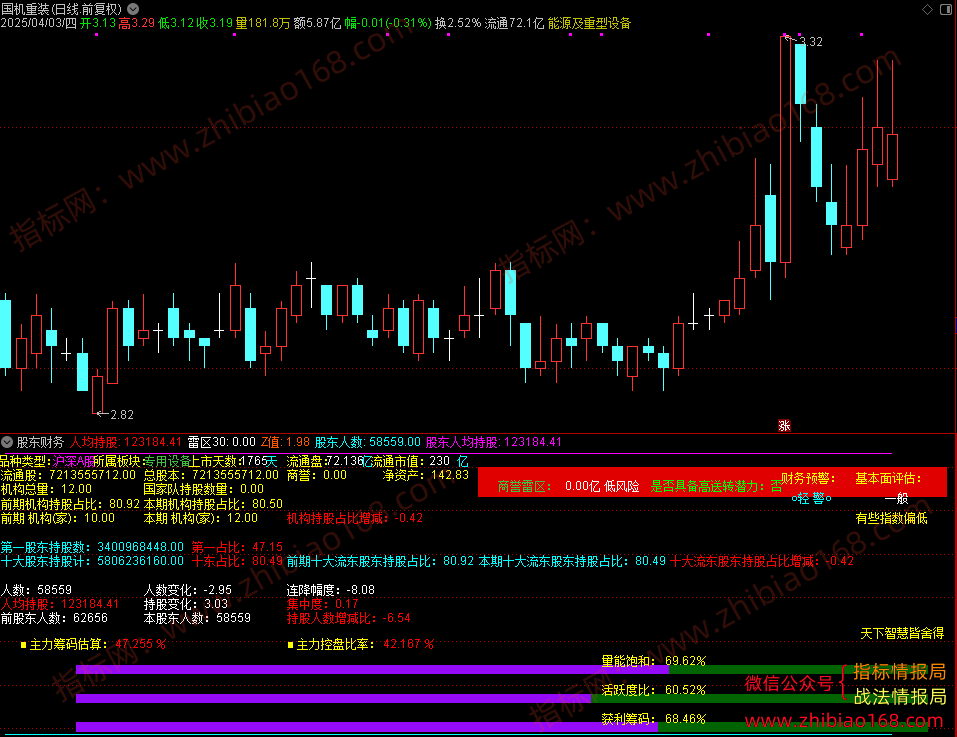Click 机构总量: 12.00
957x737 pixels.
click(x=46, y=489)
